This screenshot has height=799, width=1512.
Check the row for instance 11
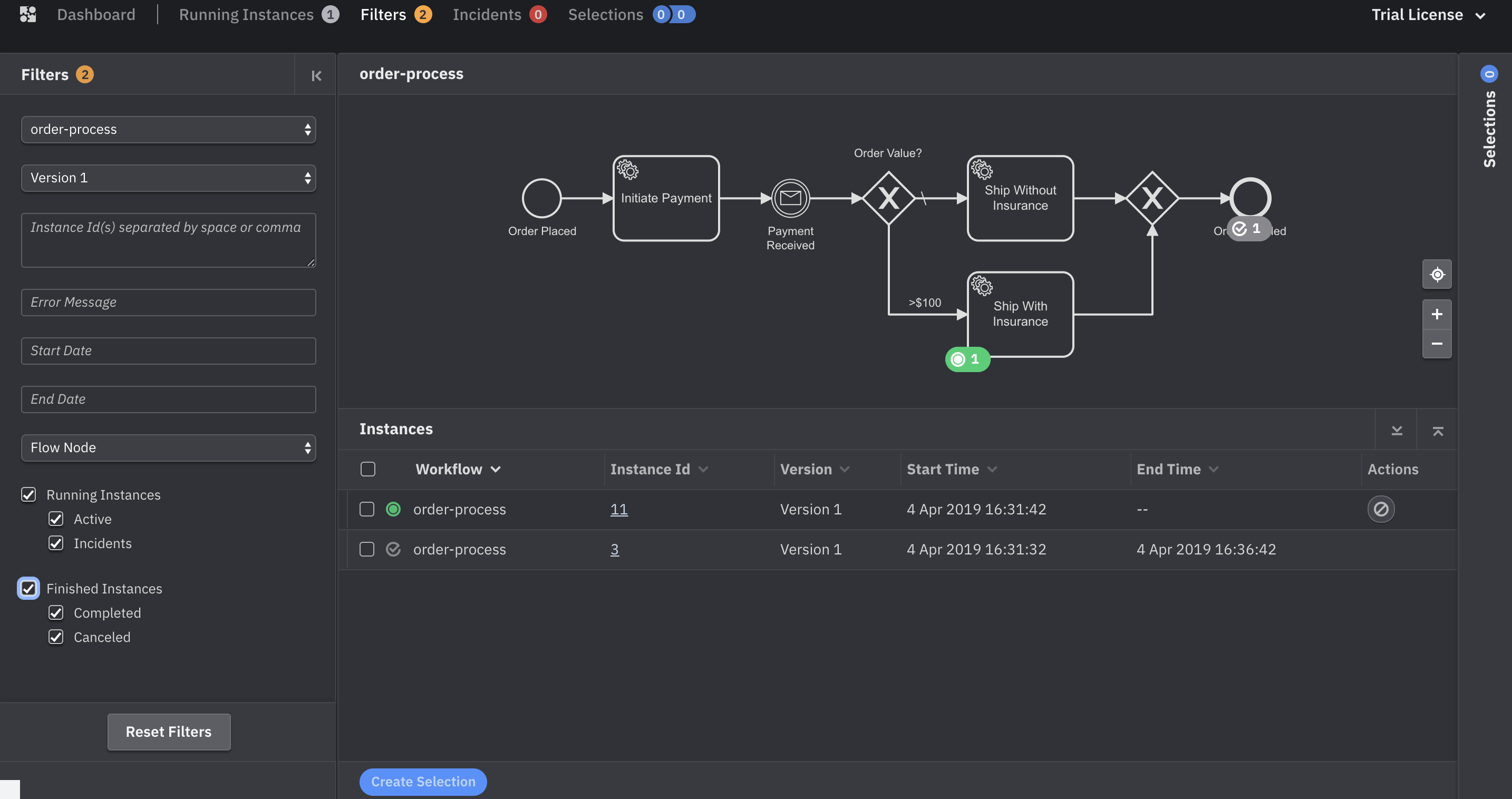[366, 509]
